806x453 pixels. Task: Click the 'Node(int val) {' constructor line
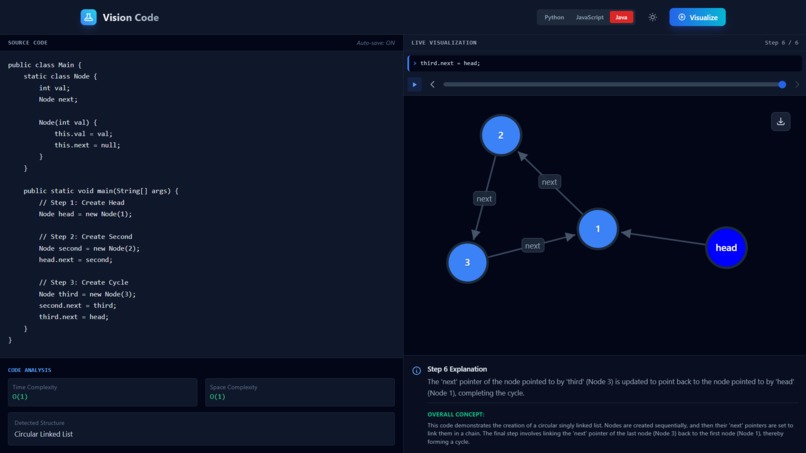(68, 122)
